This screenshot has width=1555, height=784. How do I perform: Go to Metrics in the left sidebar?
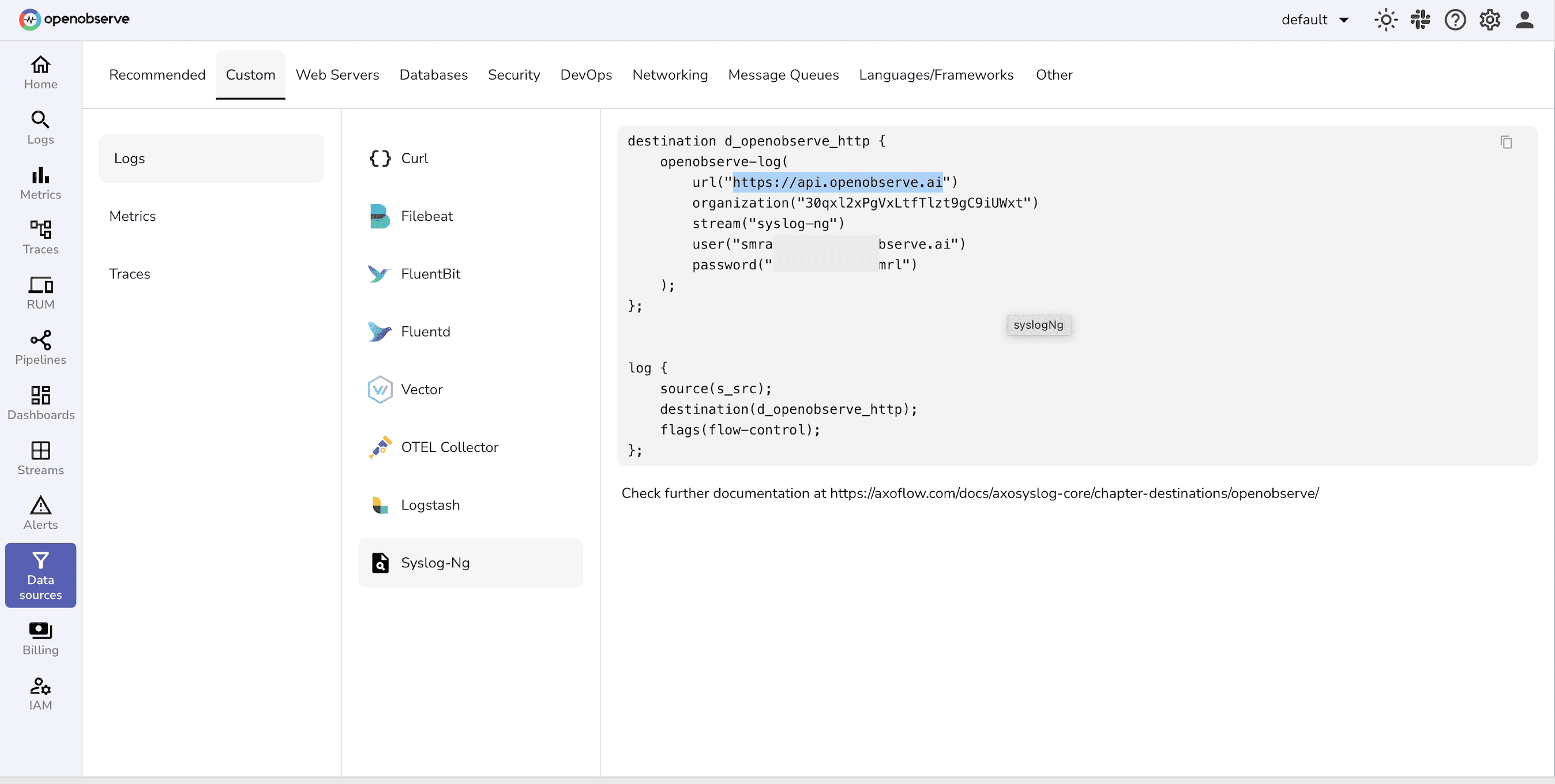pos(40,183)
